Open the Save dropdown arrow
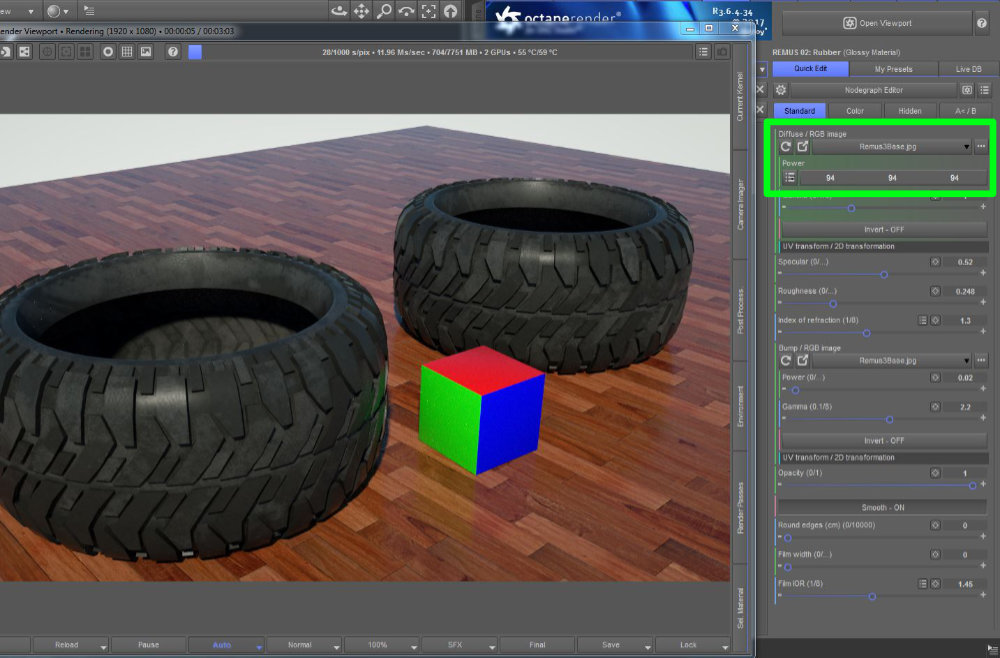 tap(647, 647)
